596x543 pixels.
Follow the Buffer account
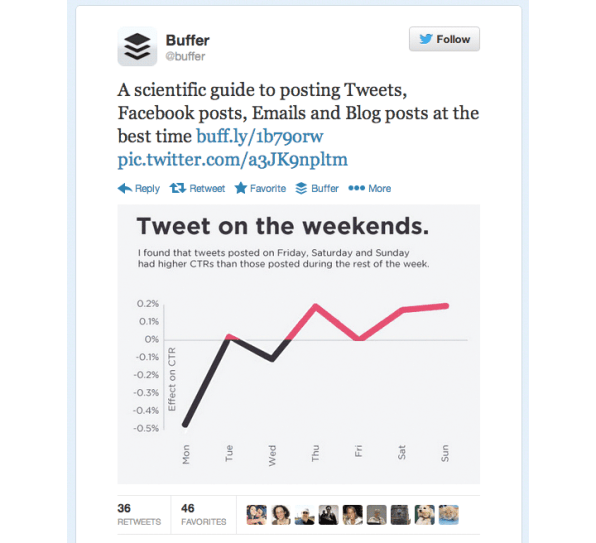(444, 39)
